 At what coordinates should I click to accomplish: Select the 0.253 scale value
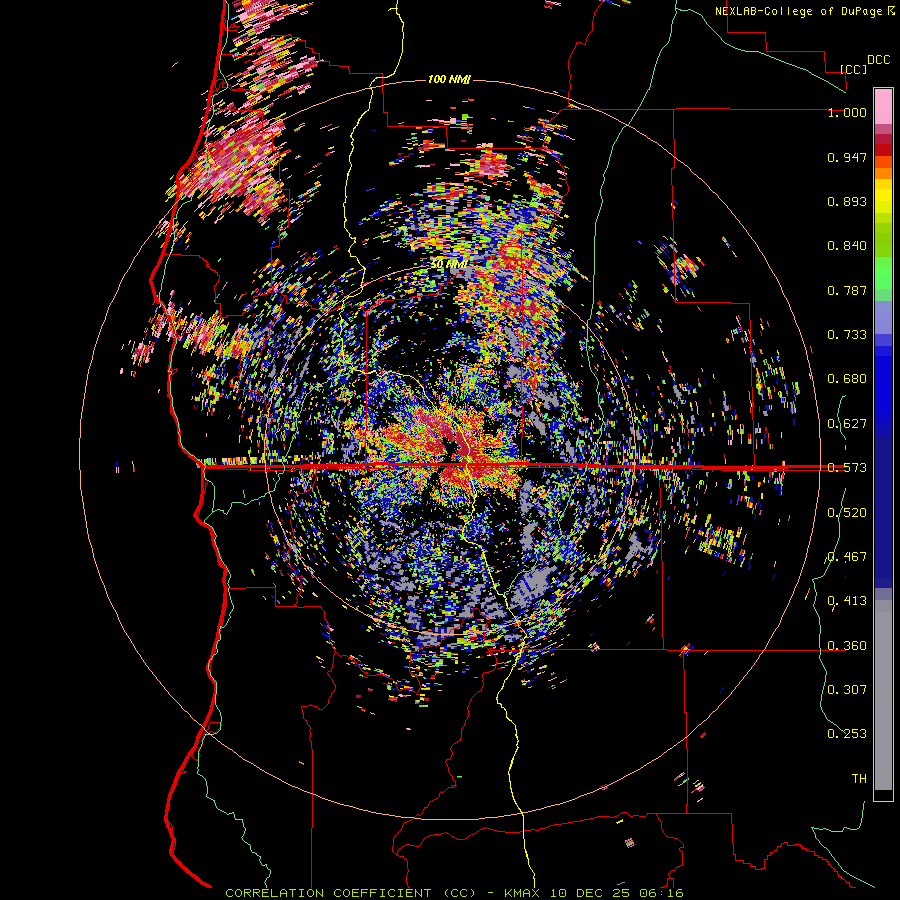(847, 734)
